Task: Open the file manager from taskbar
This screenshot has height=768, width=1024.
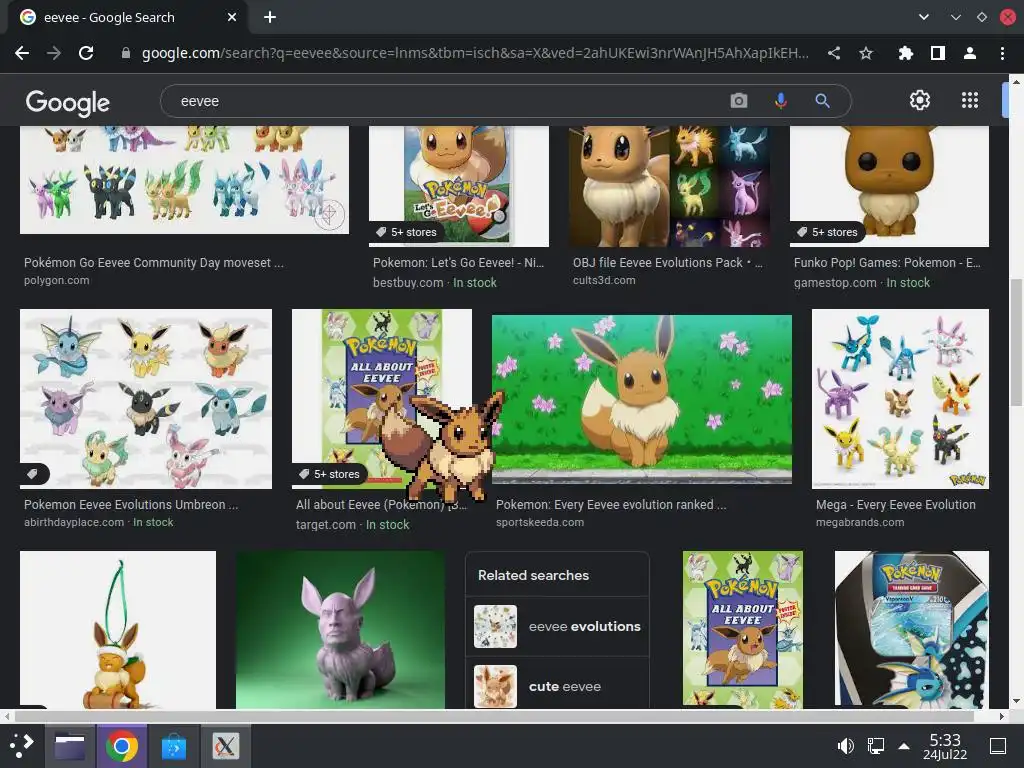Action: click(70, 746)
